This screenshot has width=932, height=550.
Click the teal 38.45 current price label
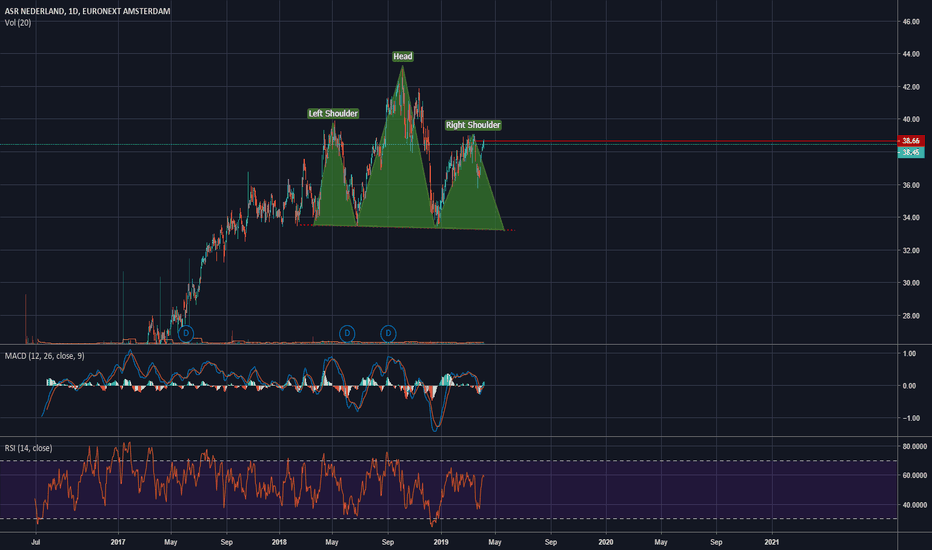[x=911, y=152]
